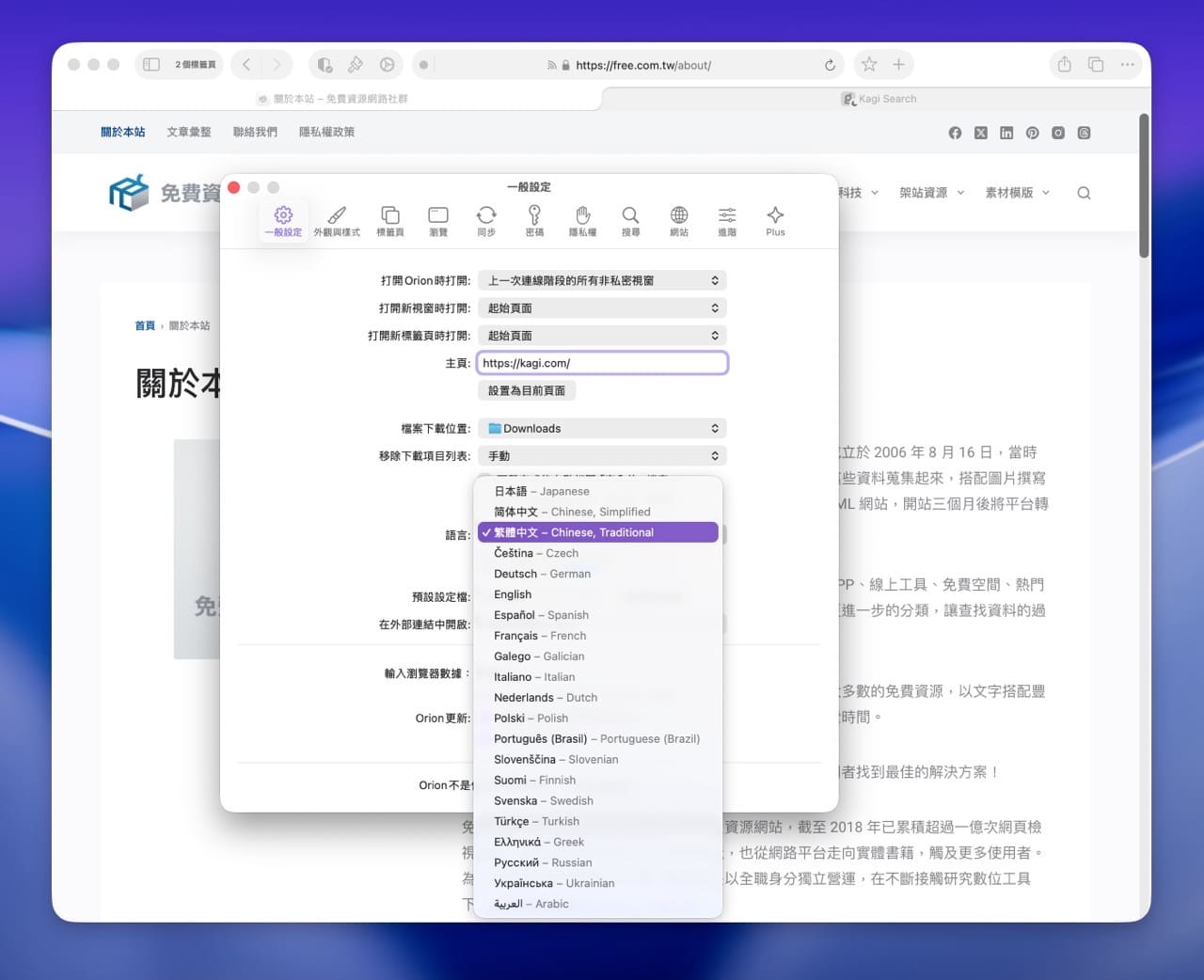
Task: Open the 移除下載項目列表 dropdown showing 手動
Action: tap(602, 455)
